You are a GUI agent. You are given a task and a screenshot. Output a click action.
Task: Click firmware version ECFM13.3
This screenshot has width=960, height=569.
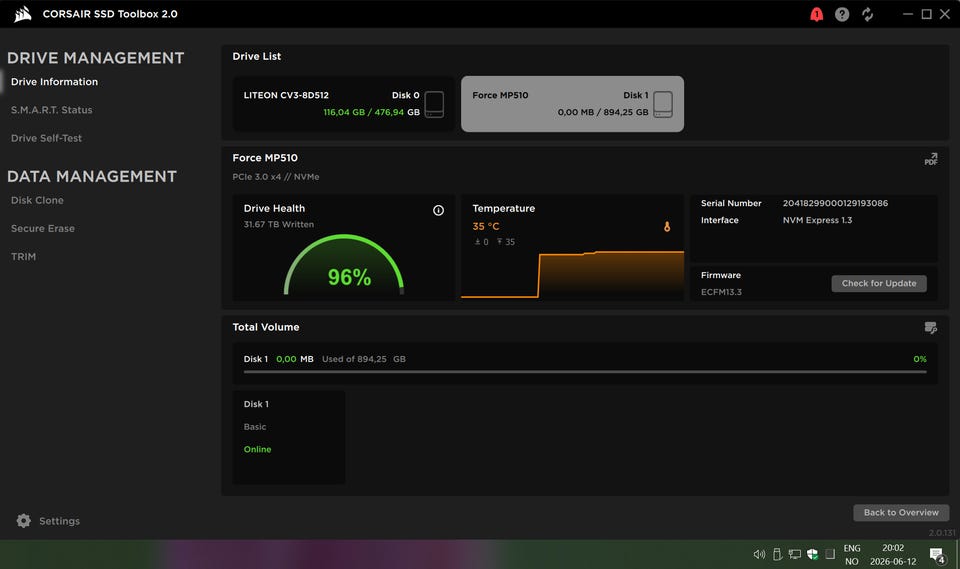click(721, 292)
